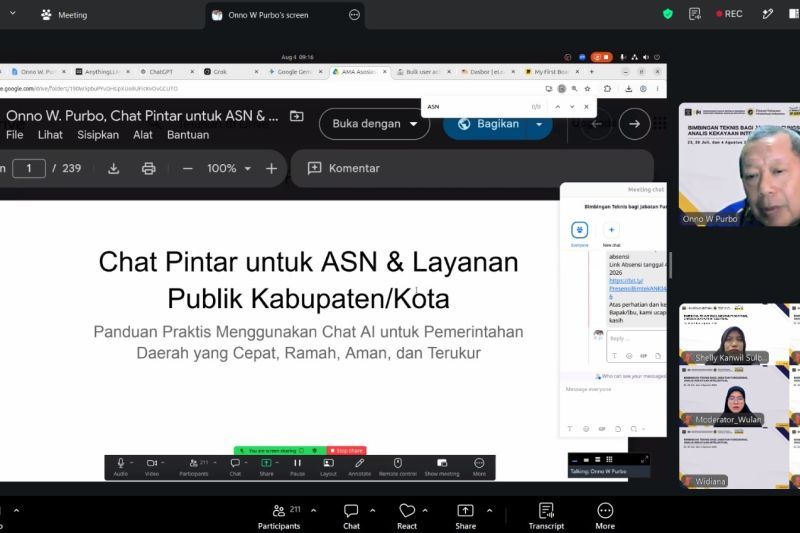Click the move-to-folder icon beside the title
The image size is (800, 533).
click(x=296, y=116)
